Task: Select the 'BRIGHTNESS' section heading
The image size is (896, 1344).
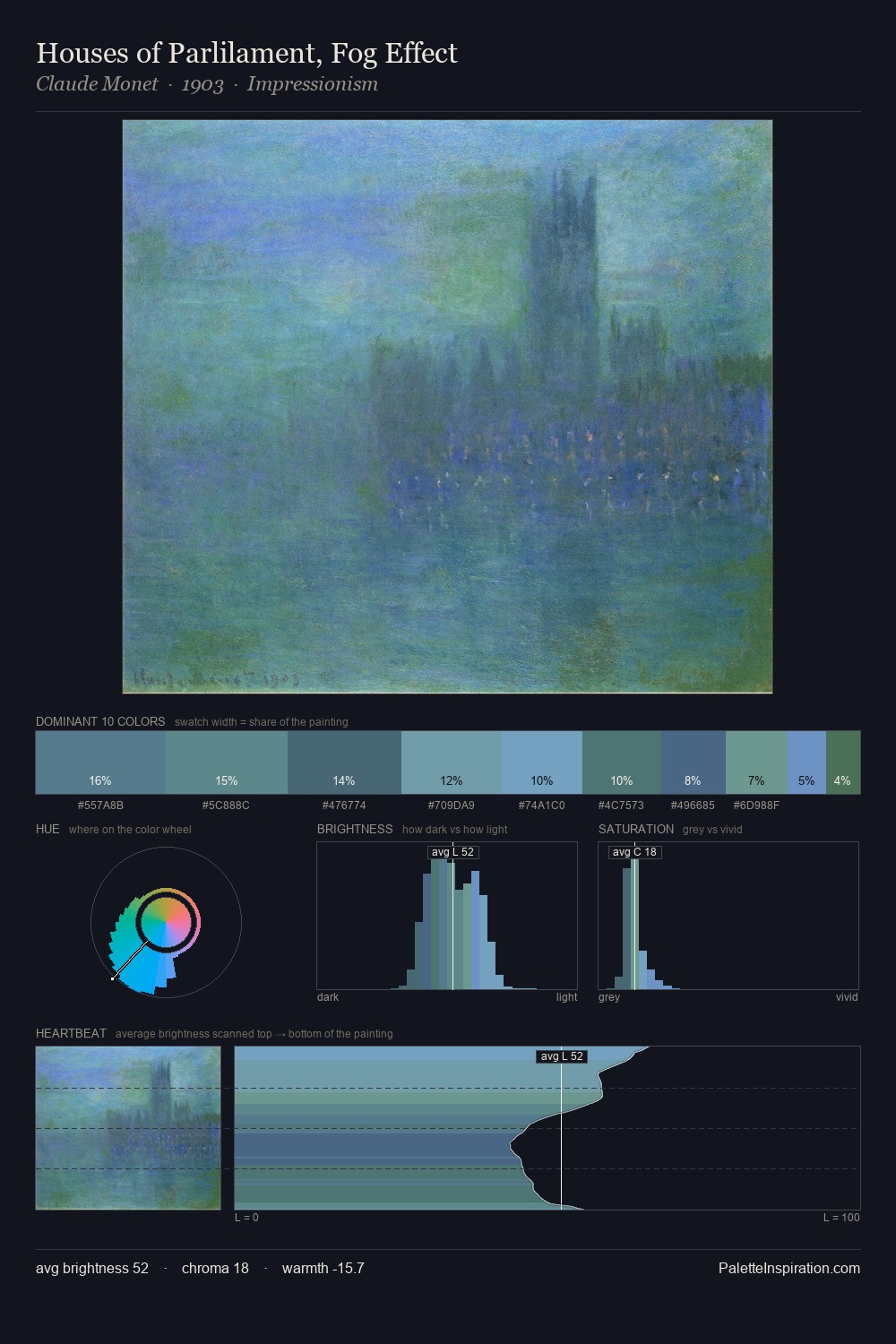Action: [355, 829]
